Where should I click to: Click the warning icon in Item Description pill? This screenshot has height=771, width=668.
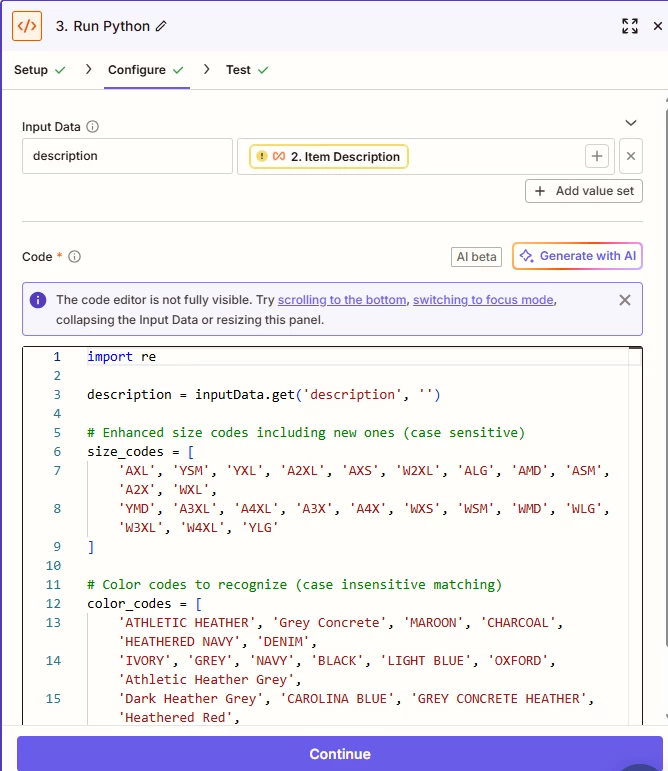[262, 156]
